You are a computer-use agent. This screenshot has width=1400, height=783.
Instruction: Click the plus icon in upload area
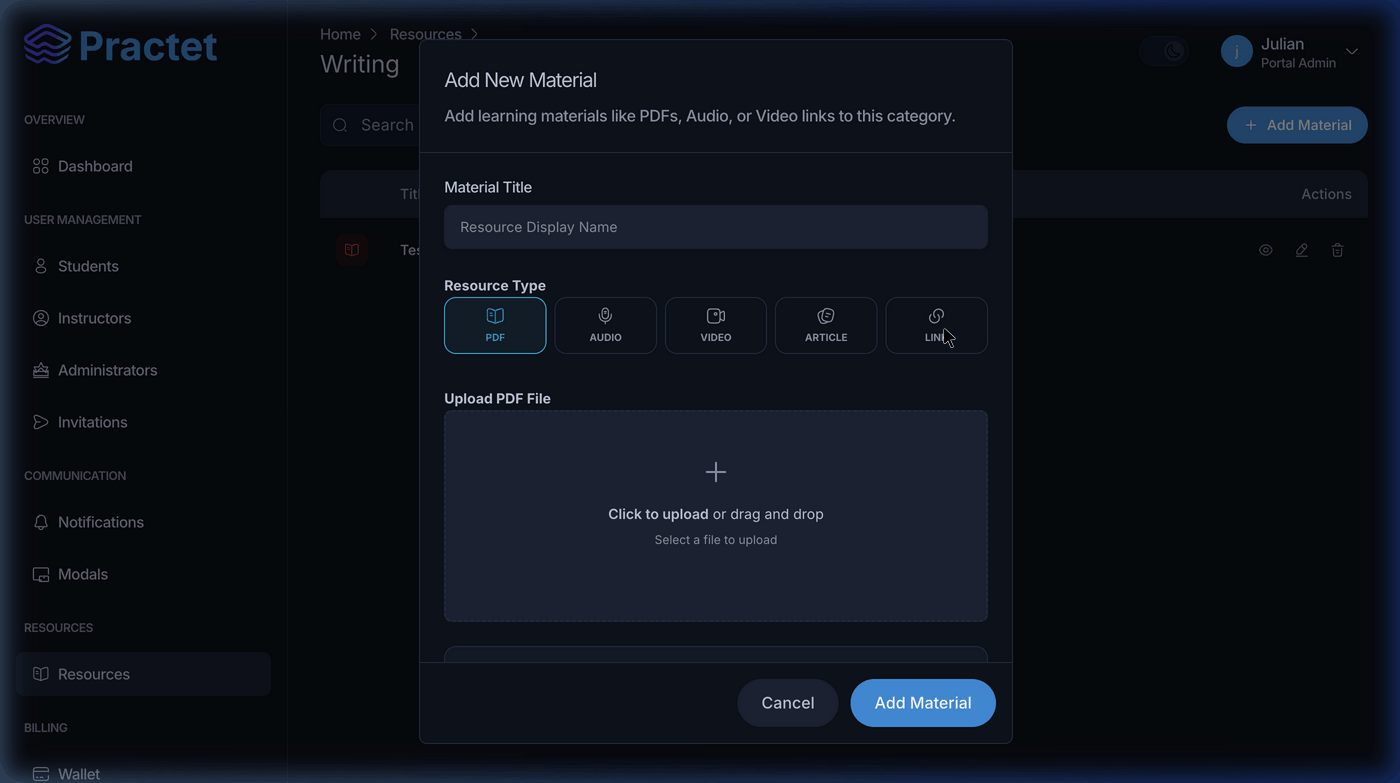[x=716, y=472]
